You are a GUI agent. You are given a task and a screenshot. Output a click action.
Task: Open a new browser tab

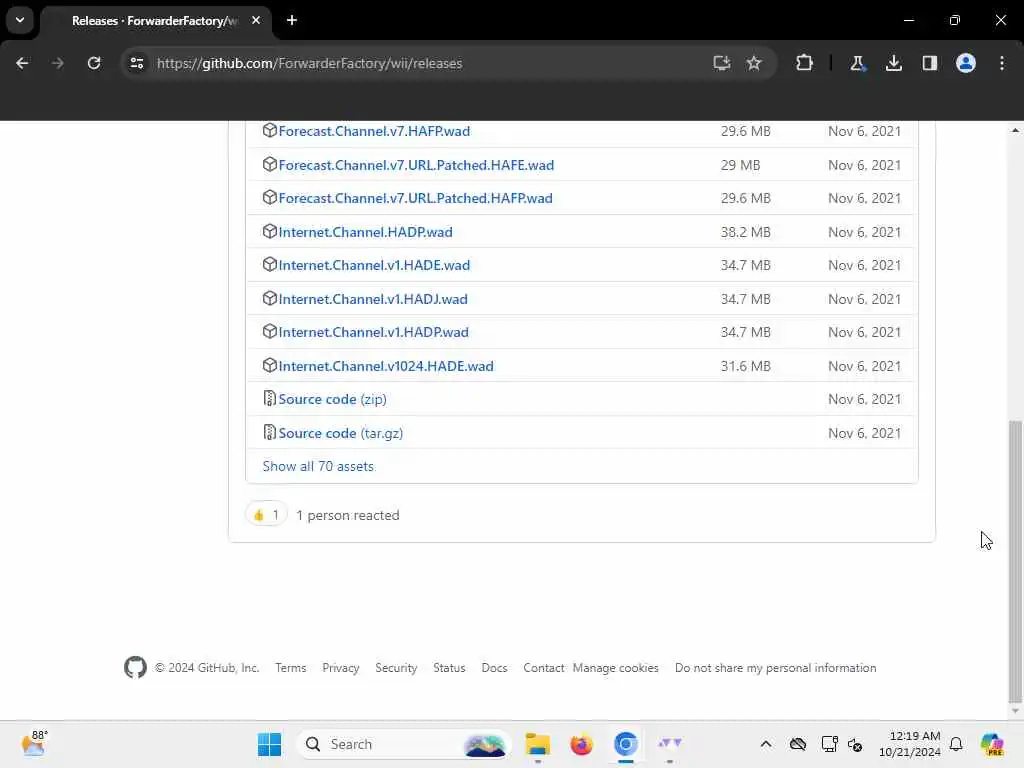pos(292,20)
